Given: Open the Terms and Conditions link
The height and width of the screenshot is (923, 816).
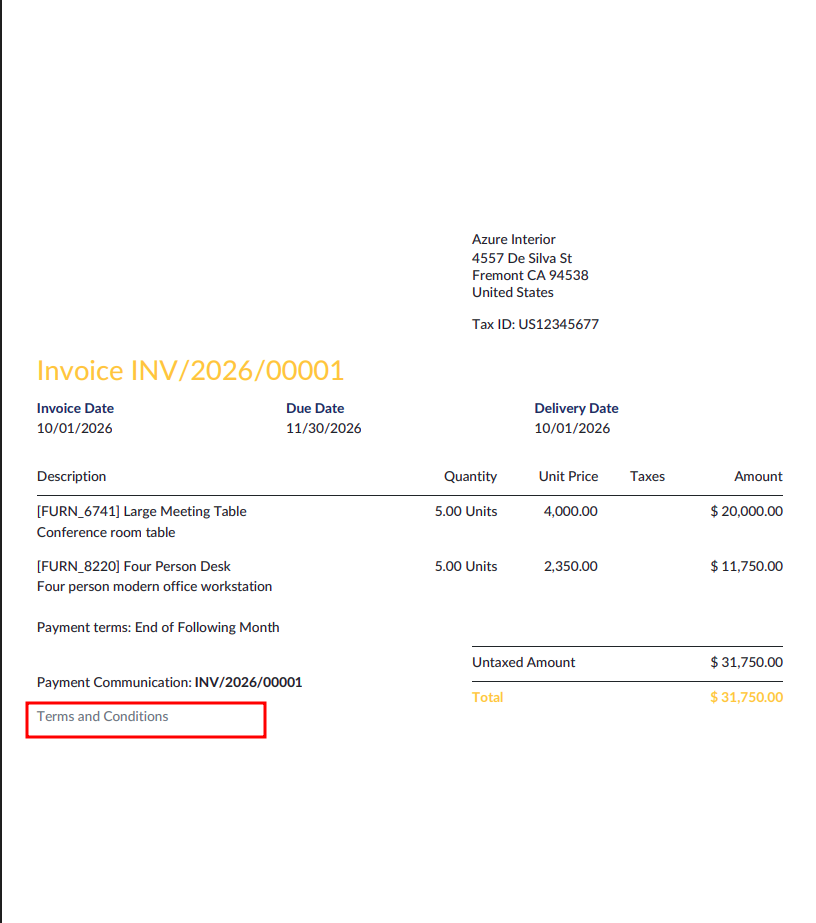Looking at the screenshot, I should click(x=102, y=716).
